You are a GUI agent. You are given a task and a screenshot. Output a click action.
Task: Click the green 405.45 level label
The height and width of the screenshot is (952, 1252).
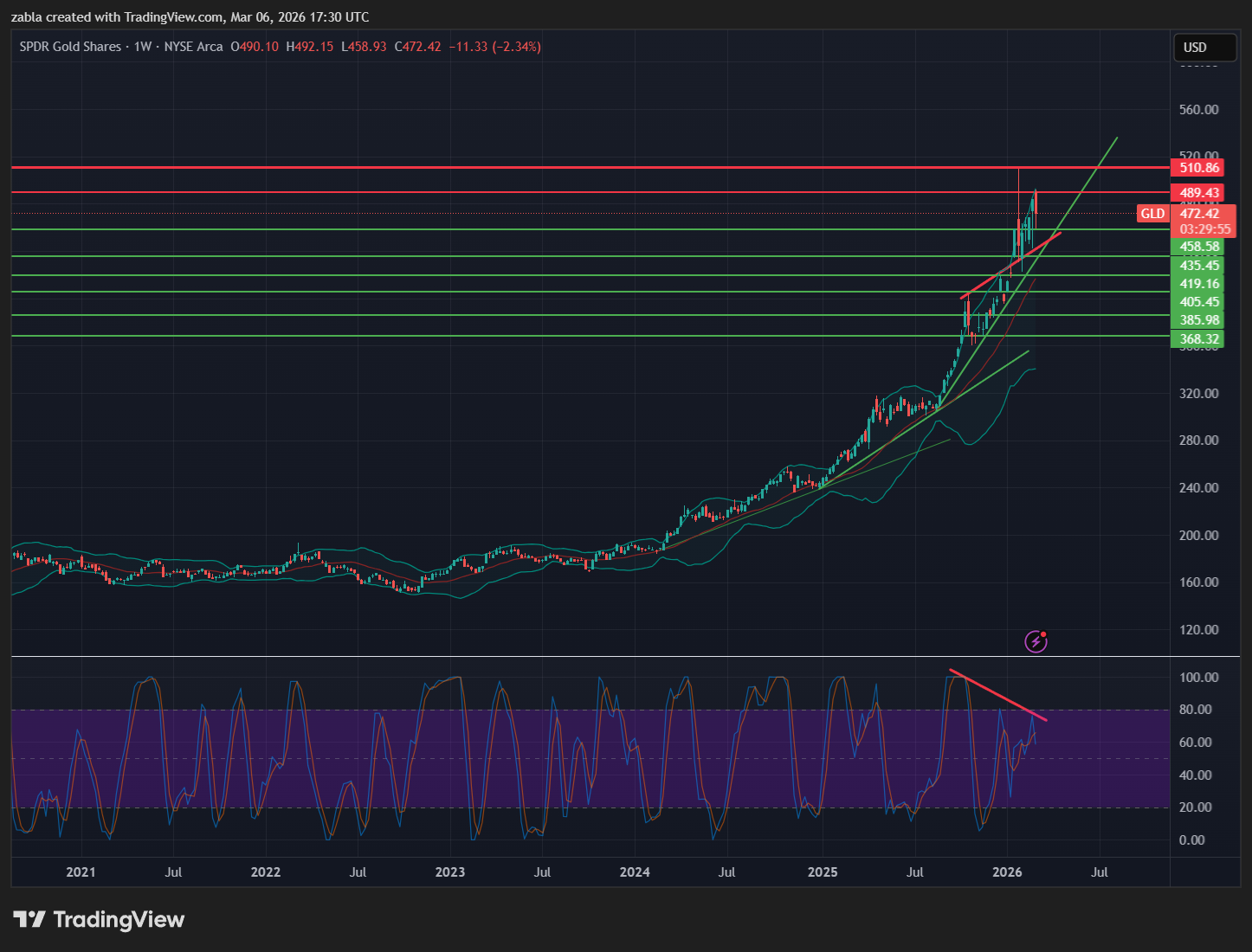pos(1199,302)
